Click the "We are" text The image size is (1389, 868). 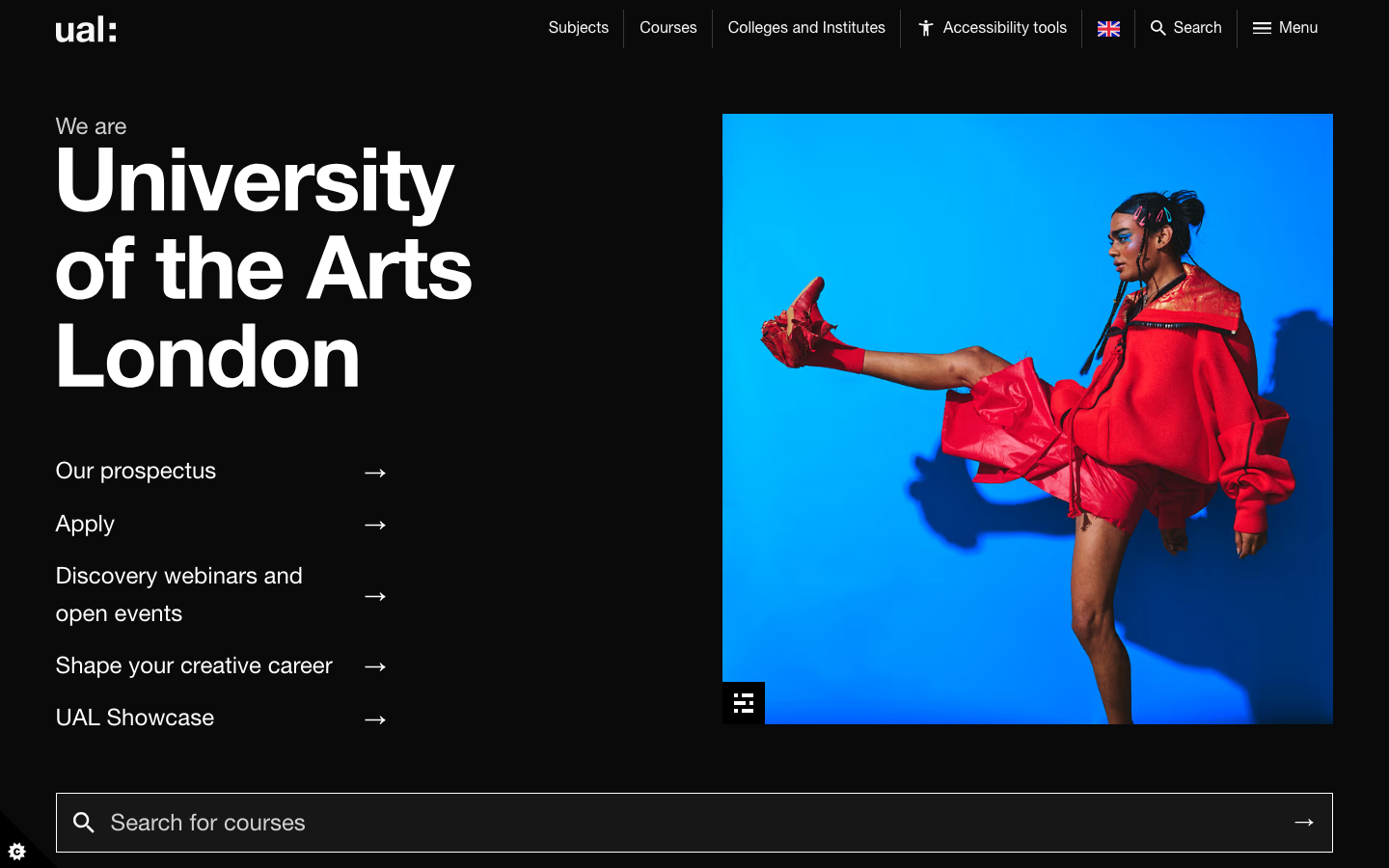tap(92, 126)
